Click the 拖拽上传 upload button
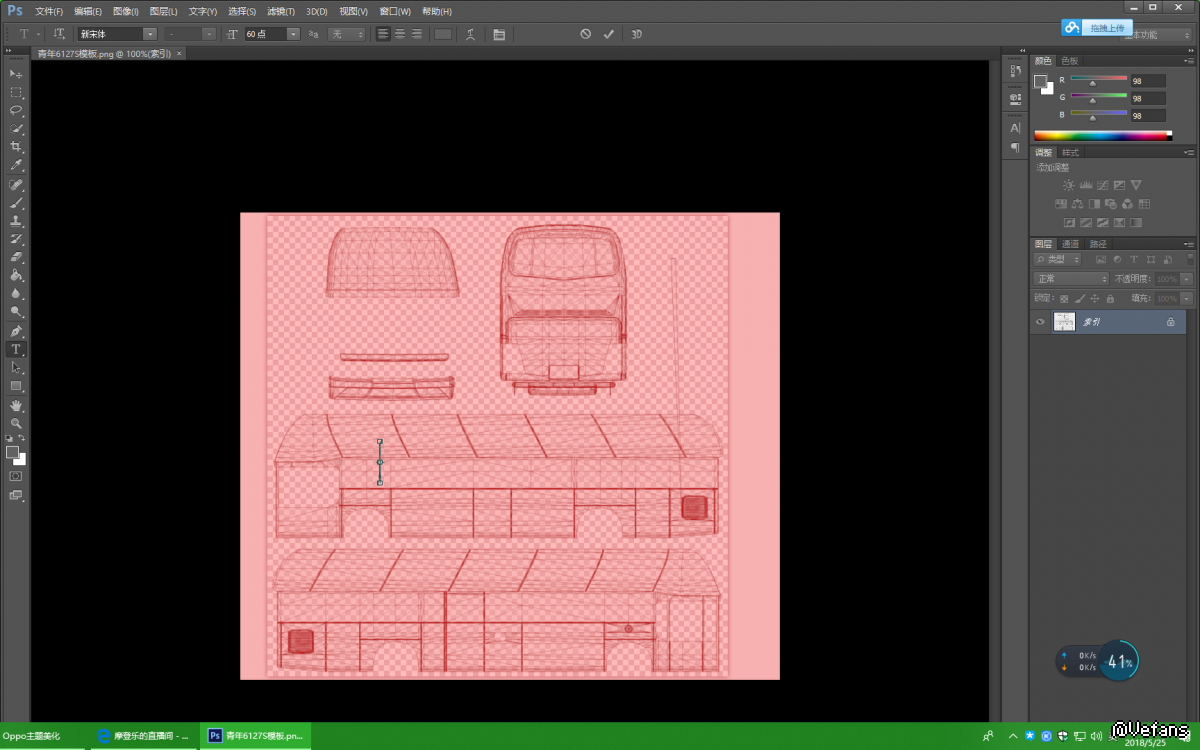The height and width of the screenshot is (750, 1200). click(x=1098, y=28)
